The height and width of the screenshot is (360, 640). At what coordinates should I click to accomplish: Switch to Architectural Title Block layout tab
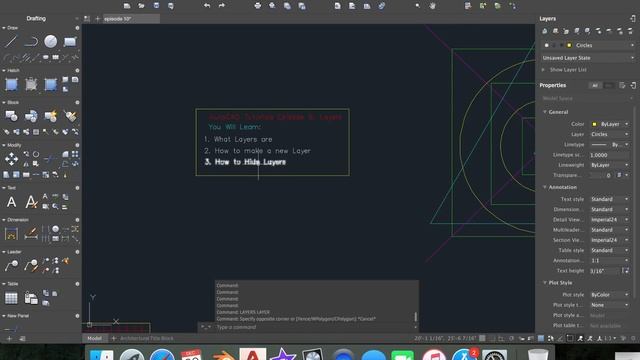tap(147, 338)
